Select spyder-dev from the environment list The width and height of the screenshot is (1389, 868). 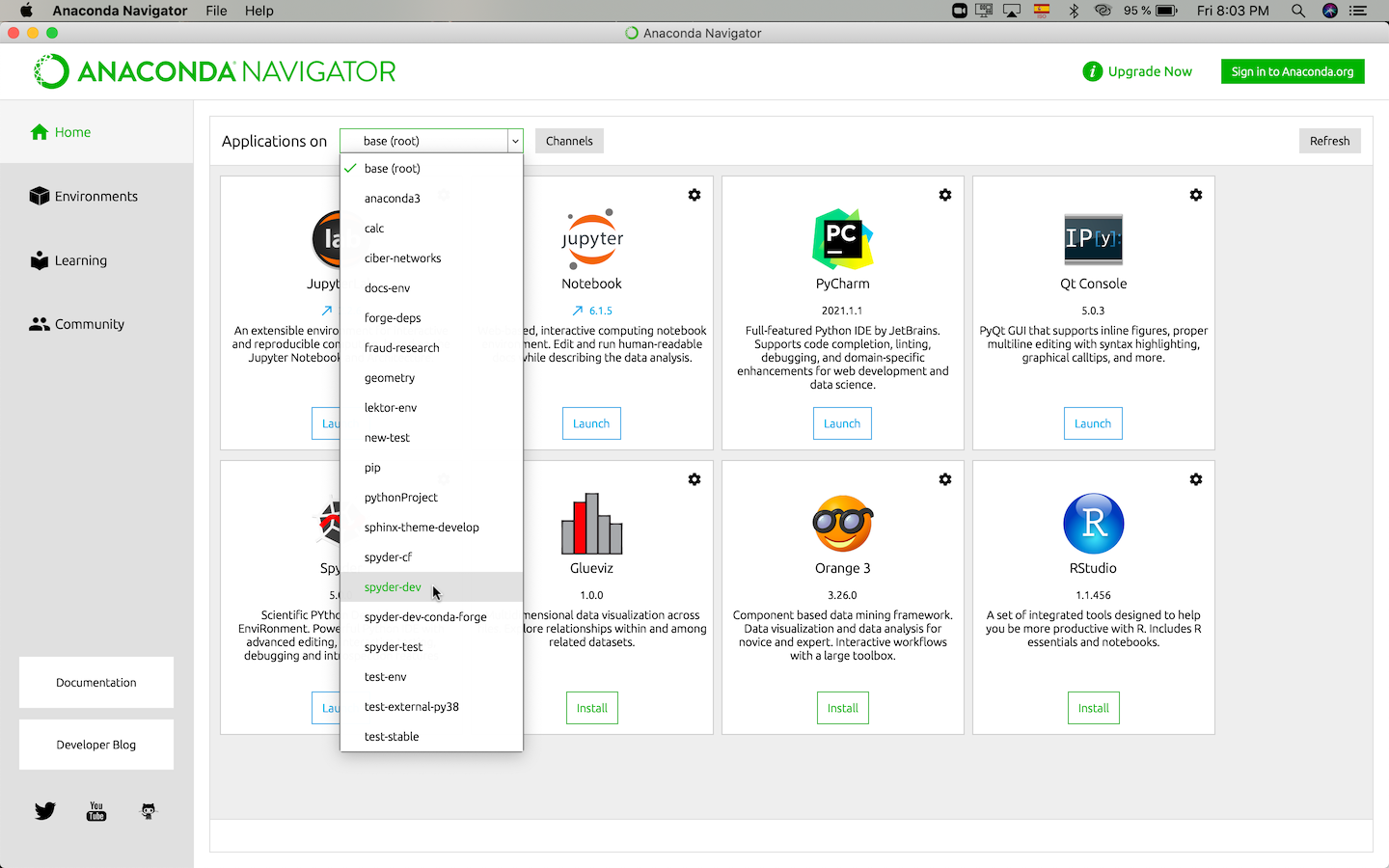[393, 586]
